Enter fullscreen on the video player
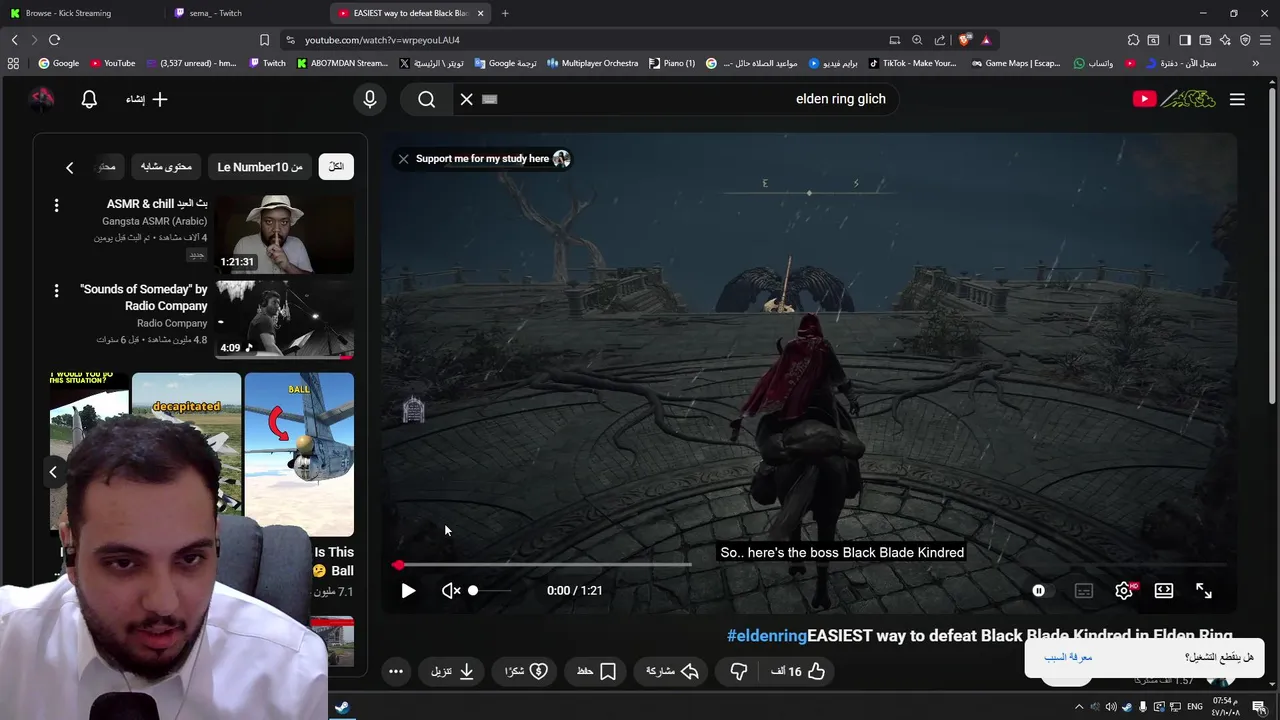 [x=1204, y=591]
